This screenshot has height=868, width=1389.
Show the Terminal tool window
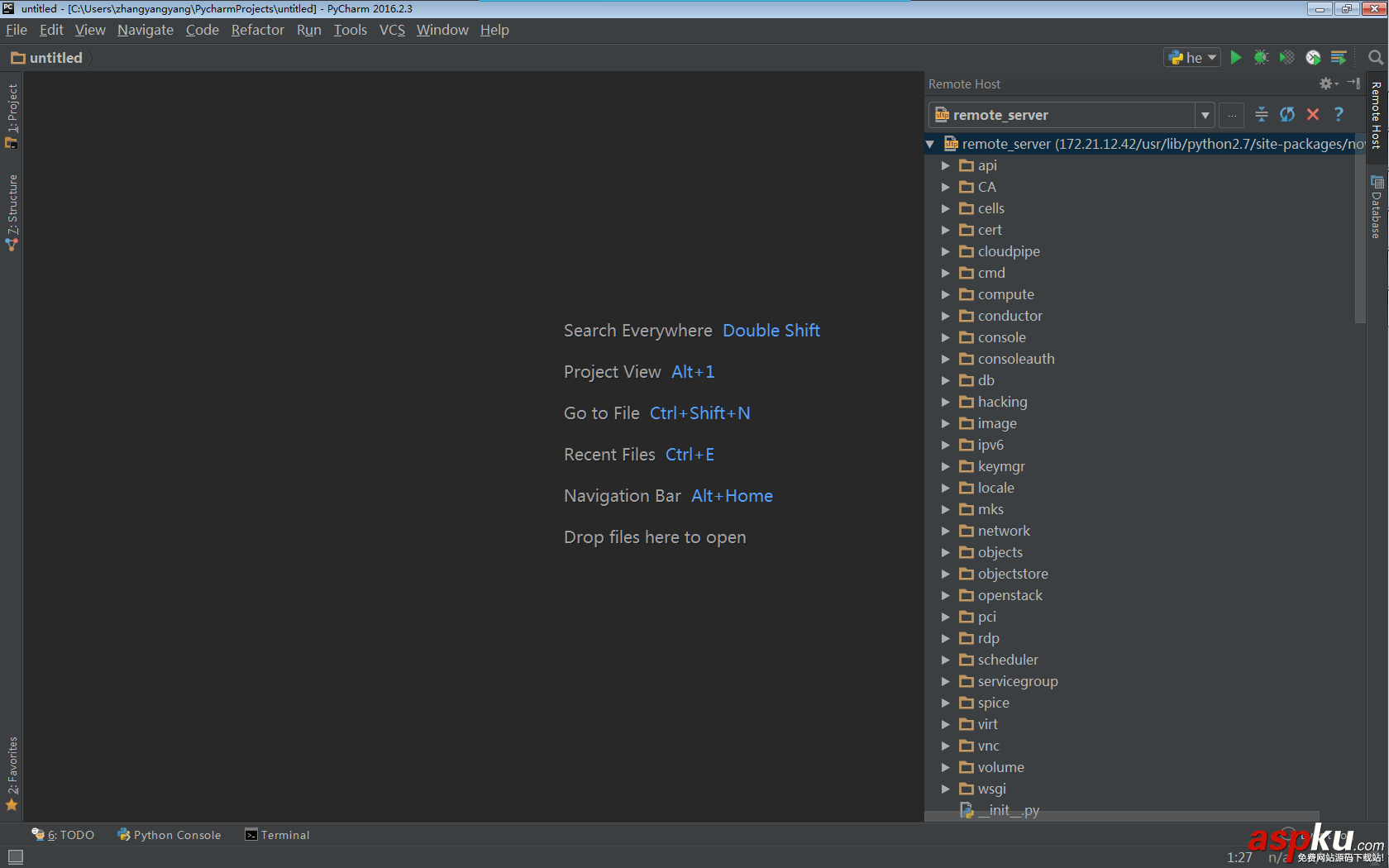pyautogui.click(x=276, y=835)
